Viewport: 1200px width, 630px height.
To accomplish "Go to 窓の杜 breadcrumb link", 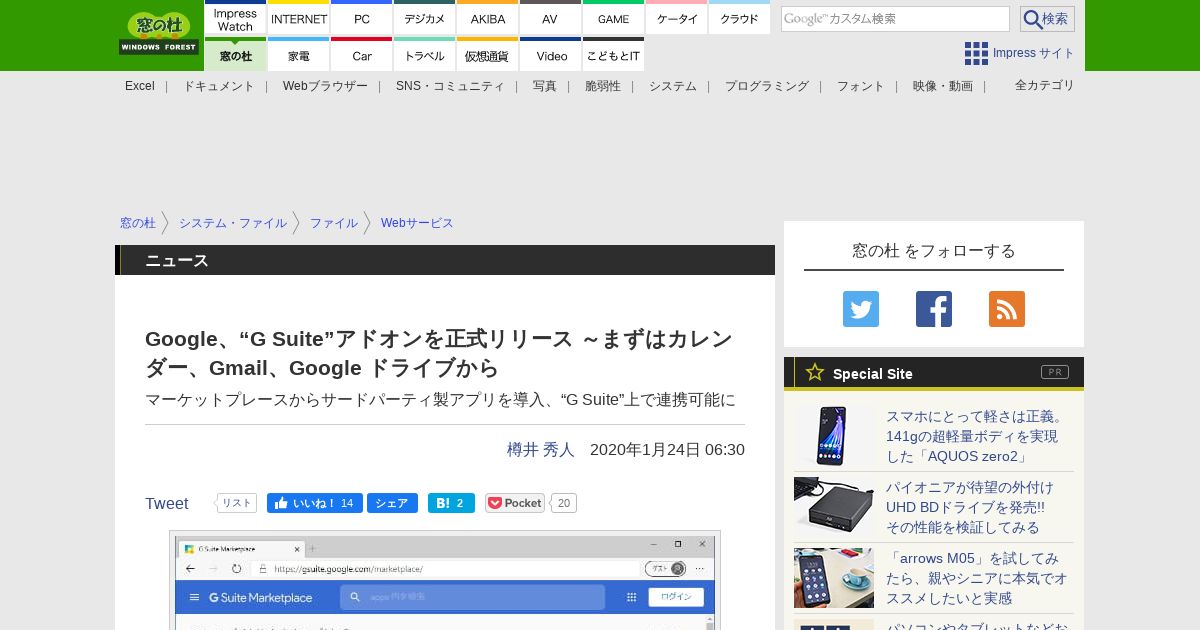I will [138, 223].
